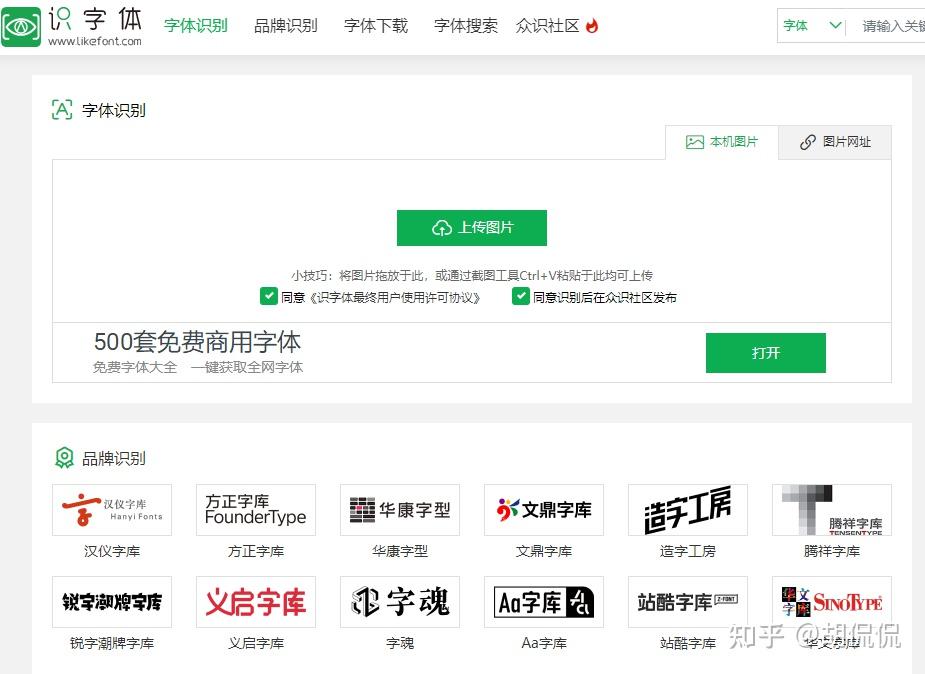Click the green 打开 button
The height and width of the screenshot is (674, 925).
(766, 353)
